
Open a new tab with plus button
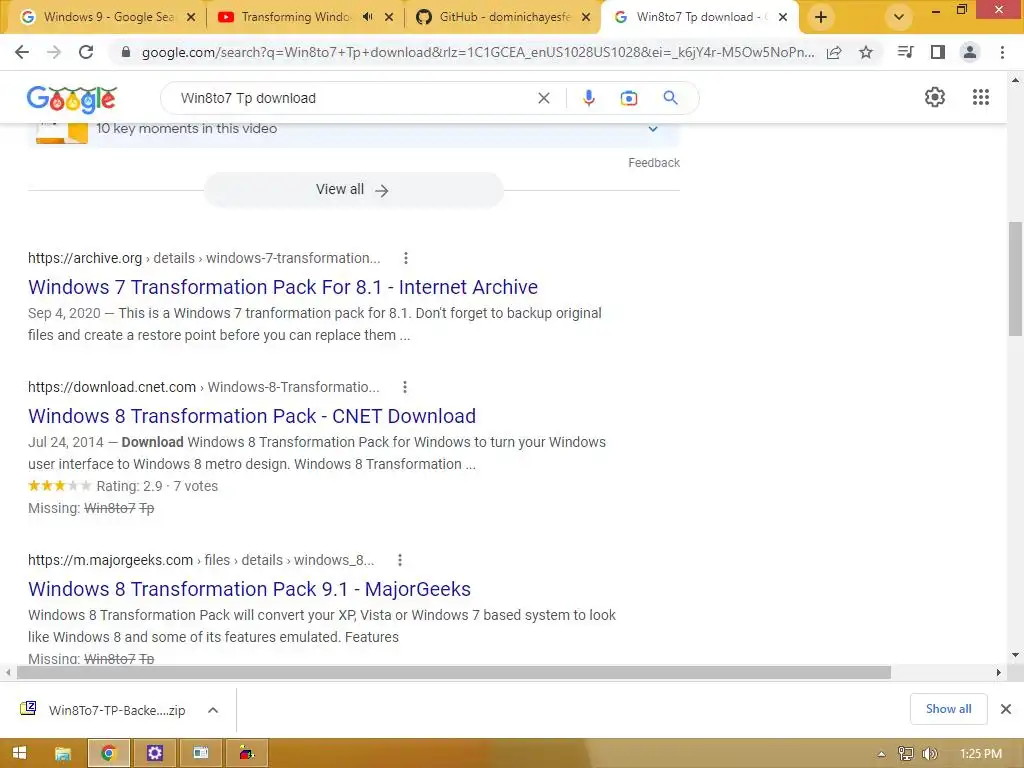click(x=821, y=17)
